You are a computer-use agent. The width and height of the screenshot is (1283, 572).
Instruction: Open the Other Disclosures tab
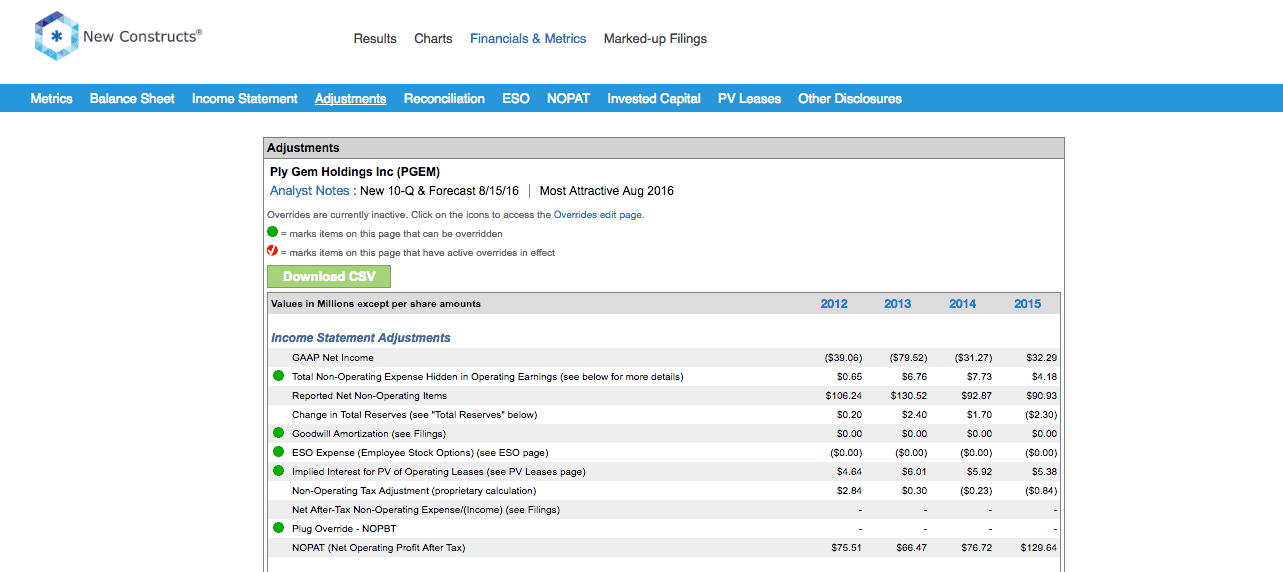tap(850, 98)
